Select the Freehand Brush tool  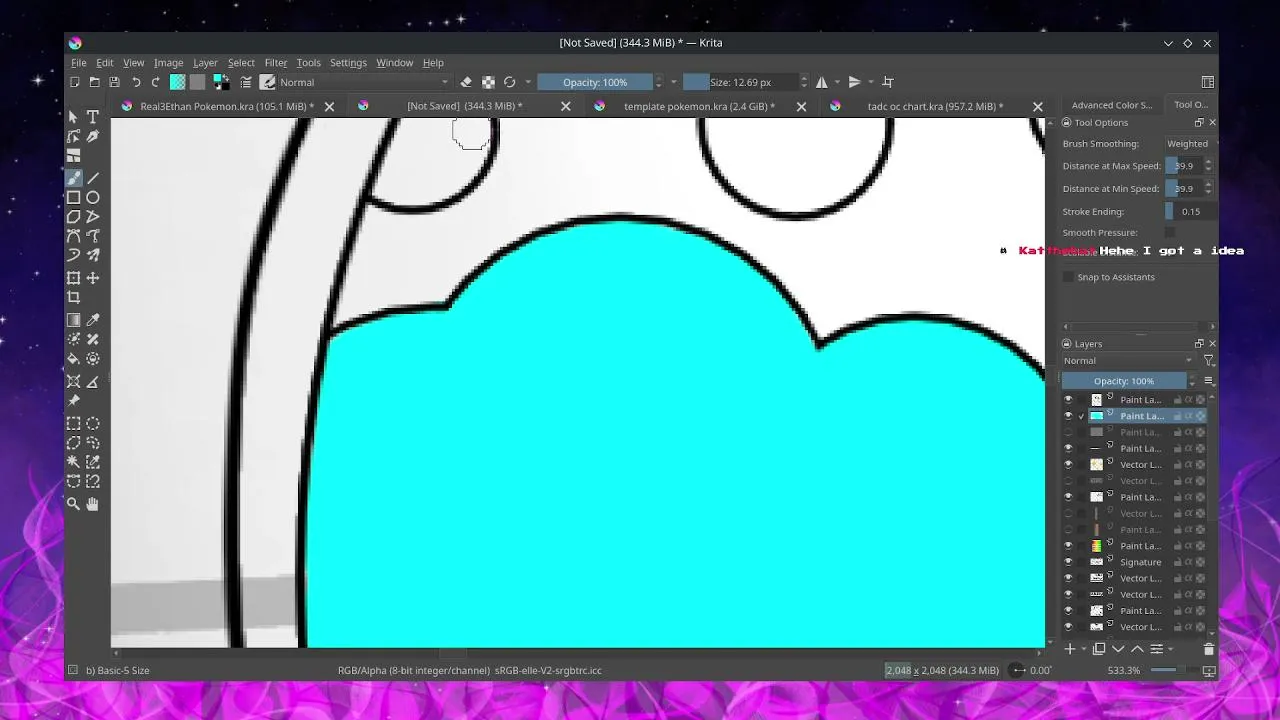[x=74, y=178]
